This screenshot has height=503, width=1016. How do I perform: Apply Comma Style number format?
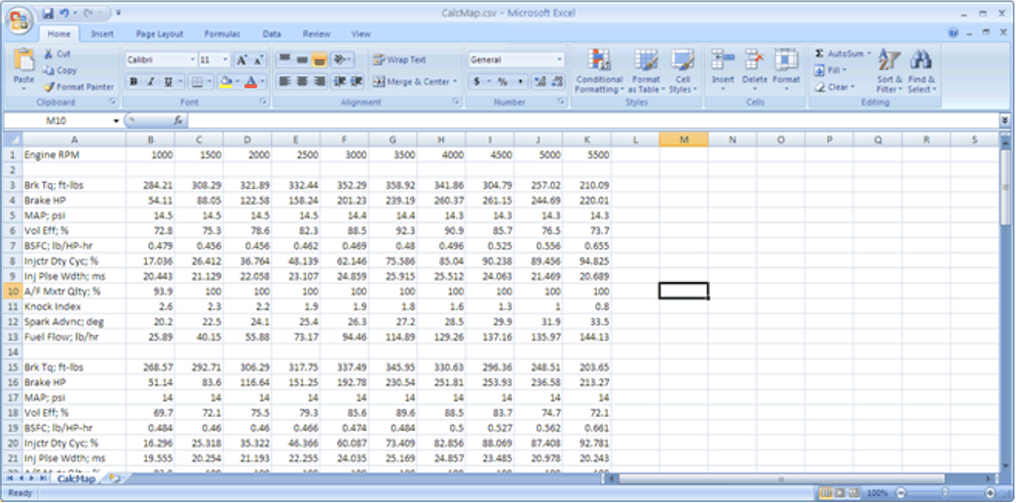tap(520, 82)
